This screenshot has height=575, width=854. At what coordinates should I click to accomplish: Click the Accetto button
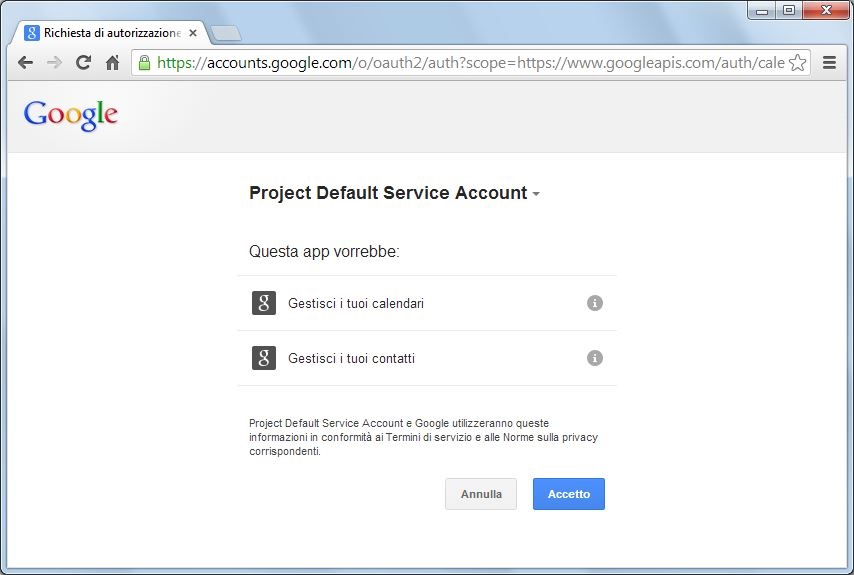(569, 494)
